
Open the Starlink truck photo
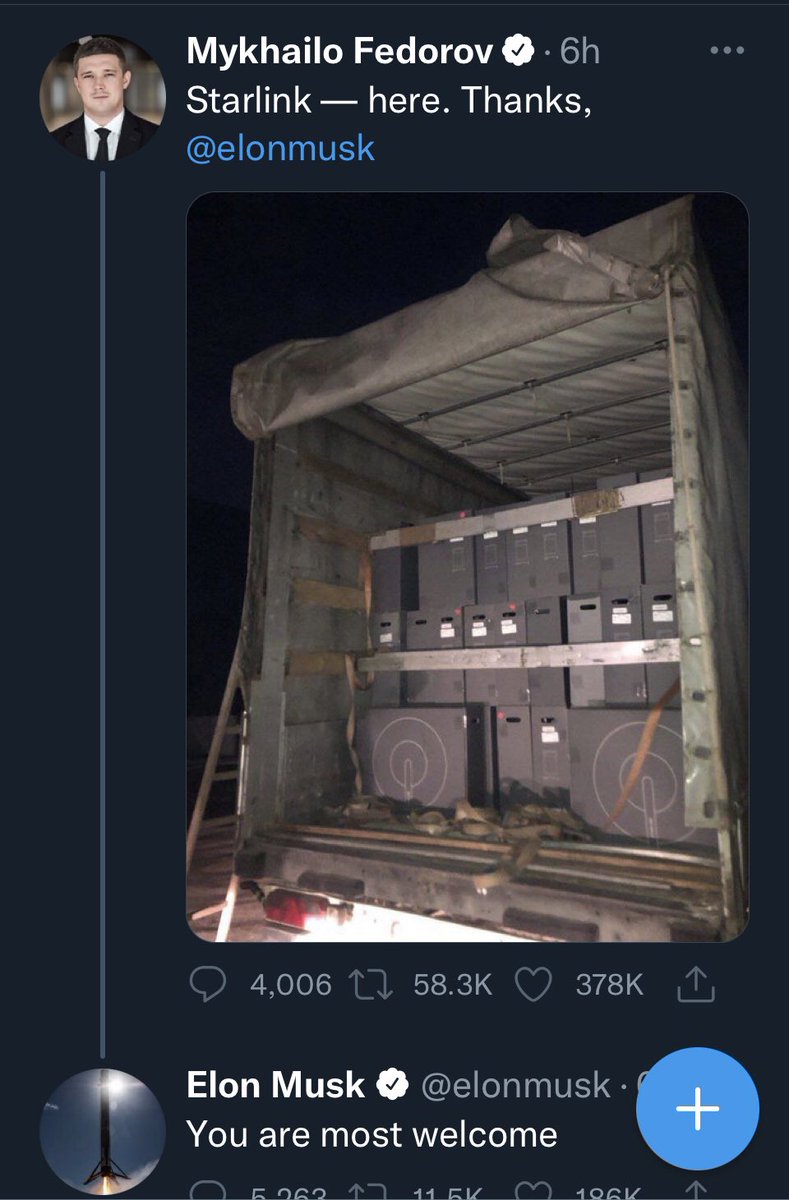pyautogui.click(x=467, y=567)
